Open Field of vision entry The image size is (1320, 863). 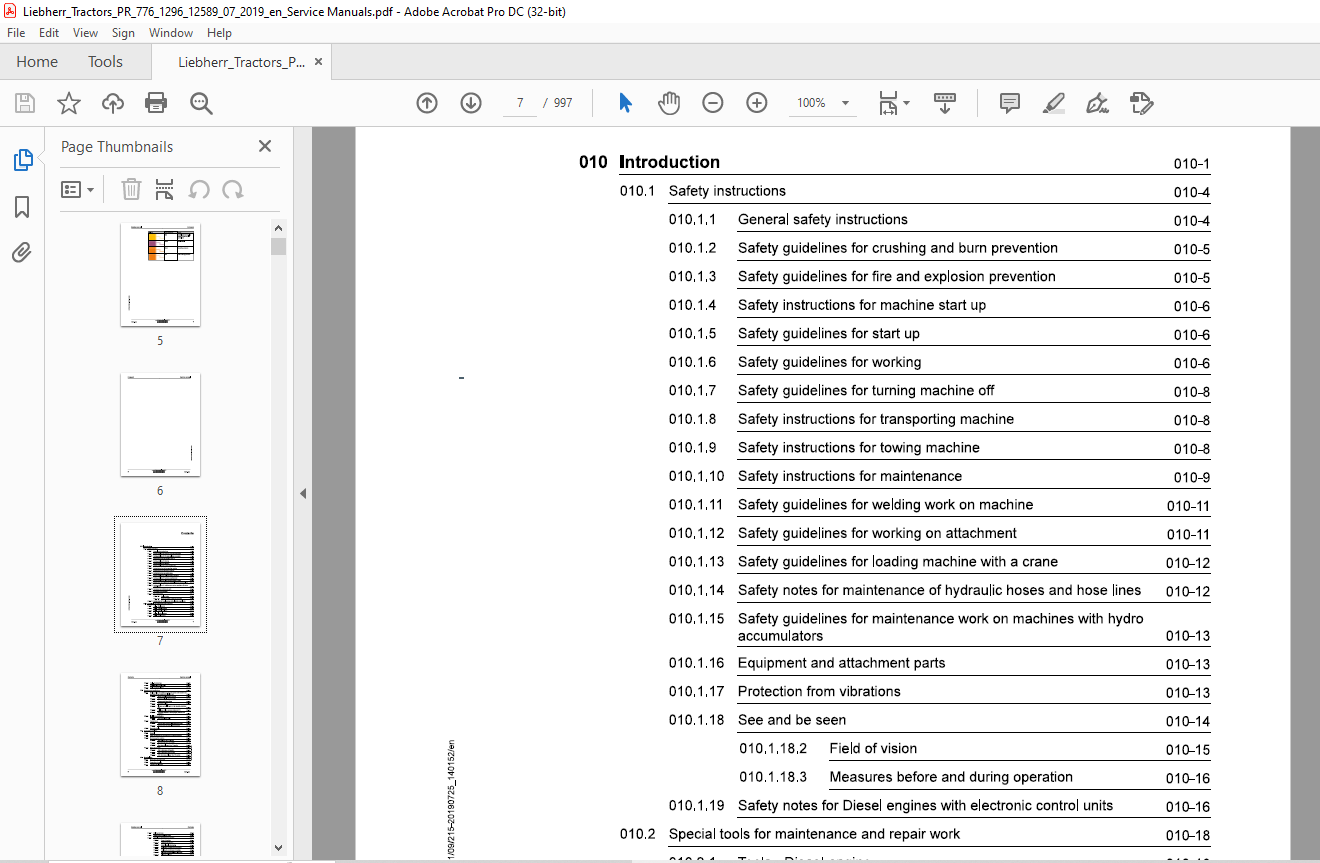[873, 749]
